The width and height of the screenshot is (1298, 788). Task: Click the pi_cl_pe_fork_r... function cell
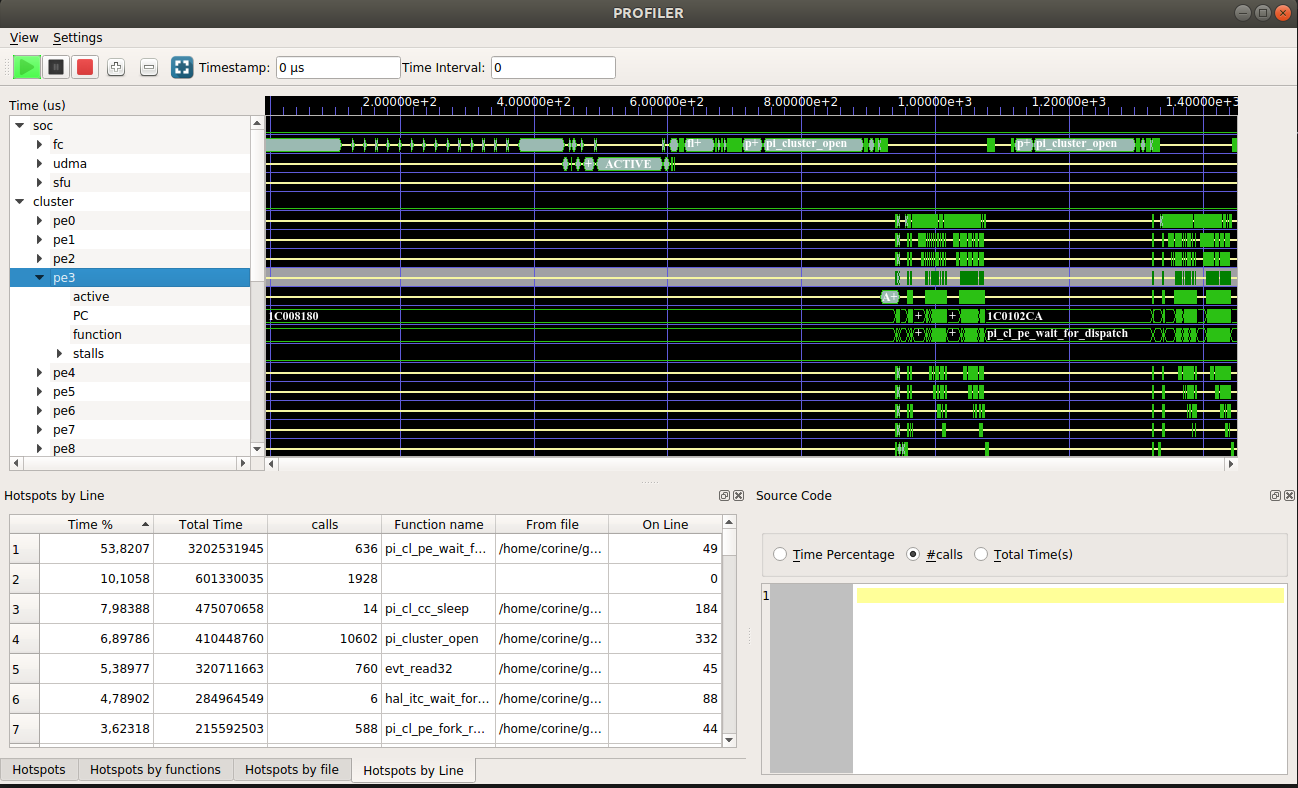pyautogui.click(x=439, y=729)
